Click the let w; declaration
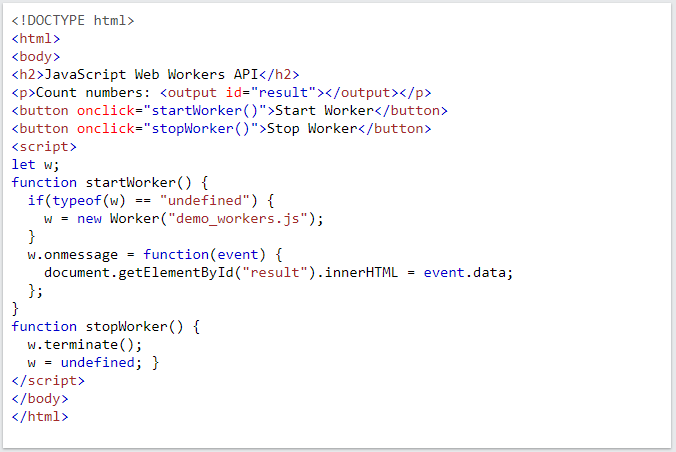The height and width of the screenshot is (452, 676). [x=35, y=164]
